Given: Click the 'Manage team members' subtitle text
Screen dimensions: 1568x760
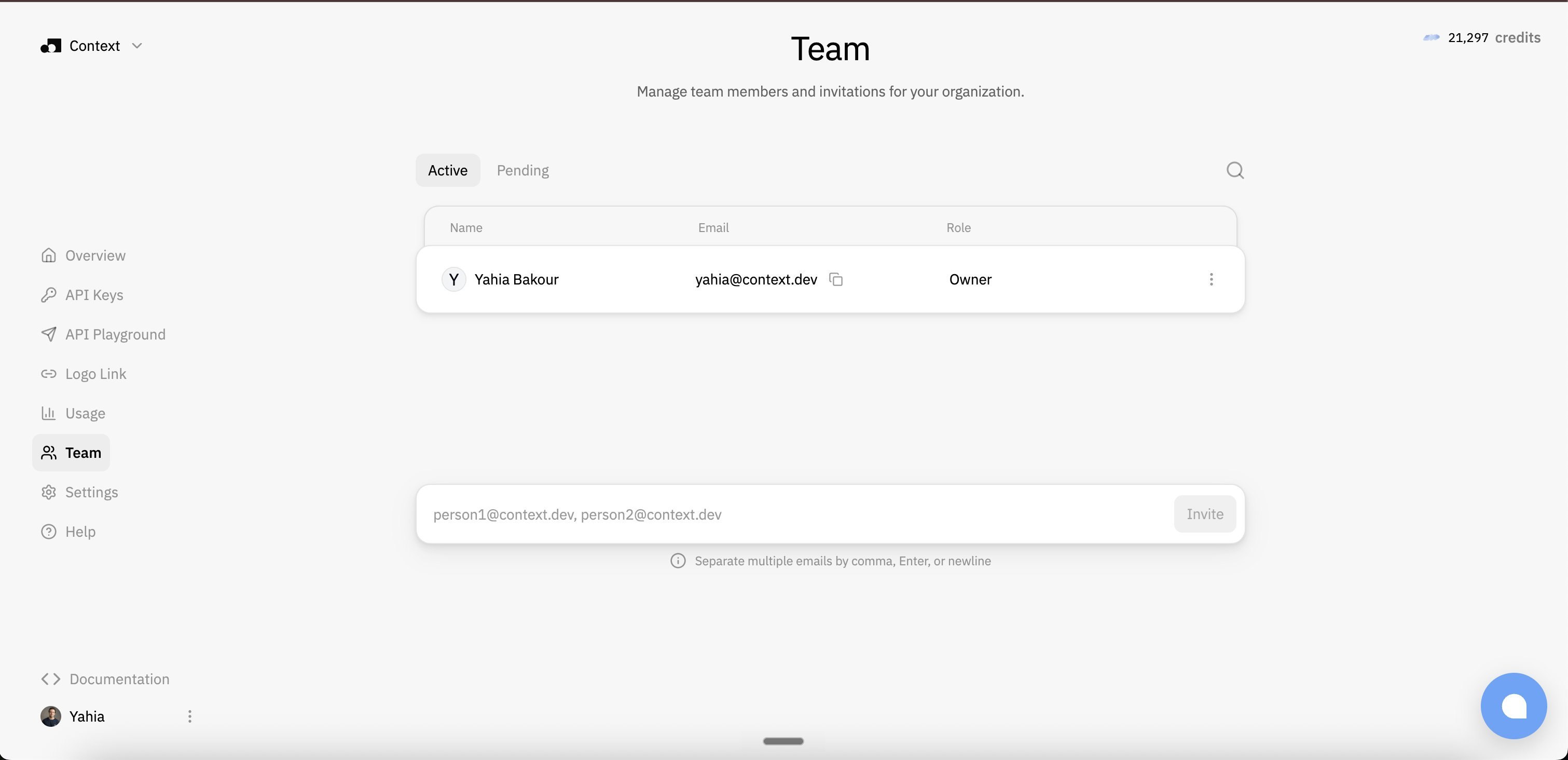Looking at the screenshot, I should tap(830, 91).
